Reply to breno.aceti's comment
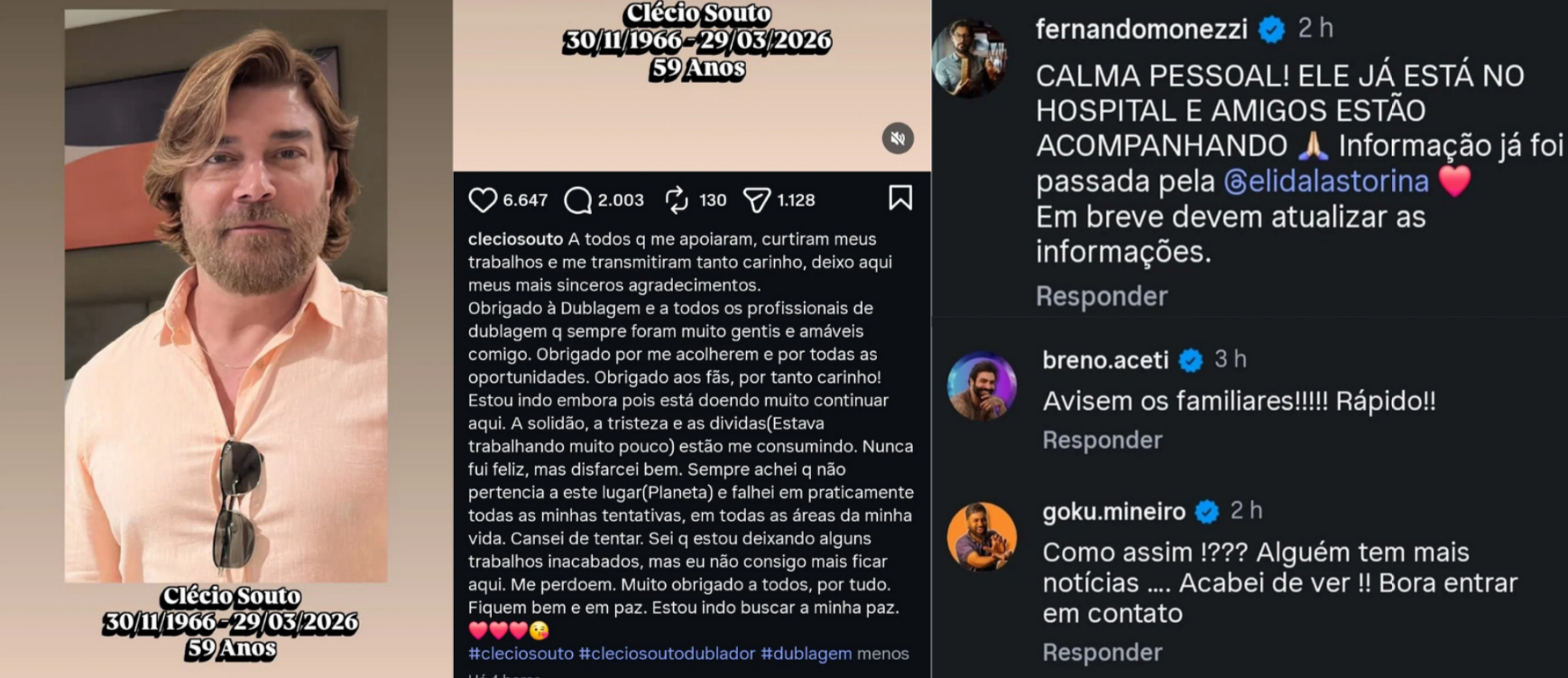This screenshot has height=678, width=1568. (x=1102, y=440)
